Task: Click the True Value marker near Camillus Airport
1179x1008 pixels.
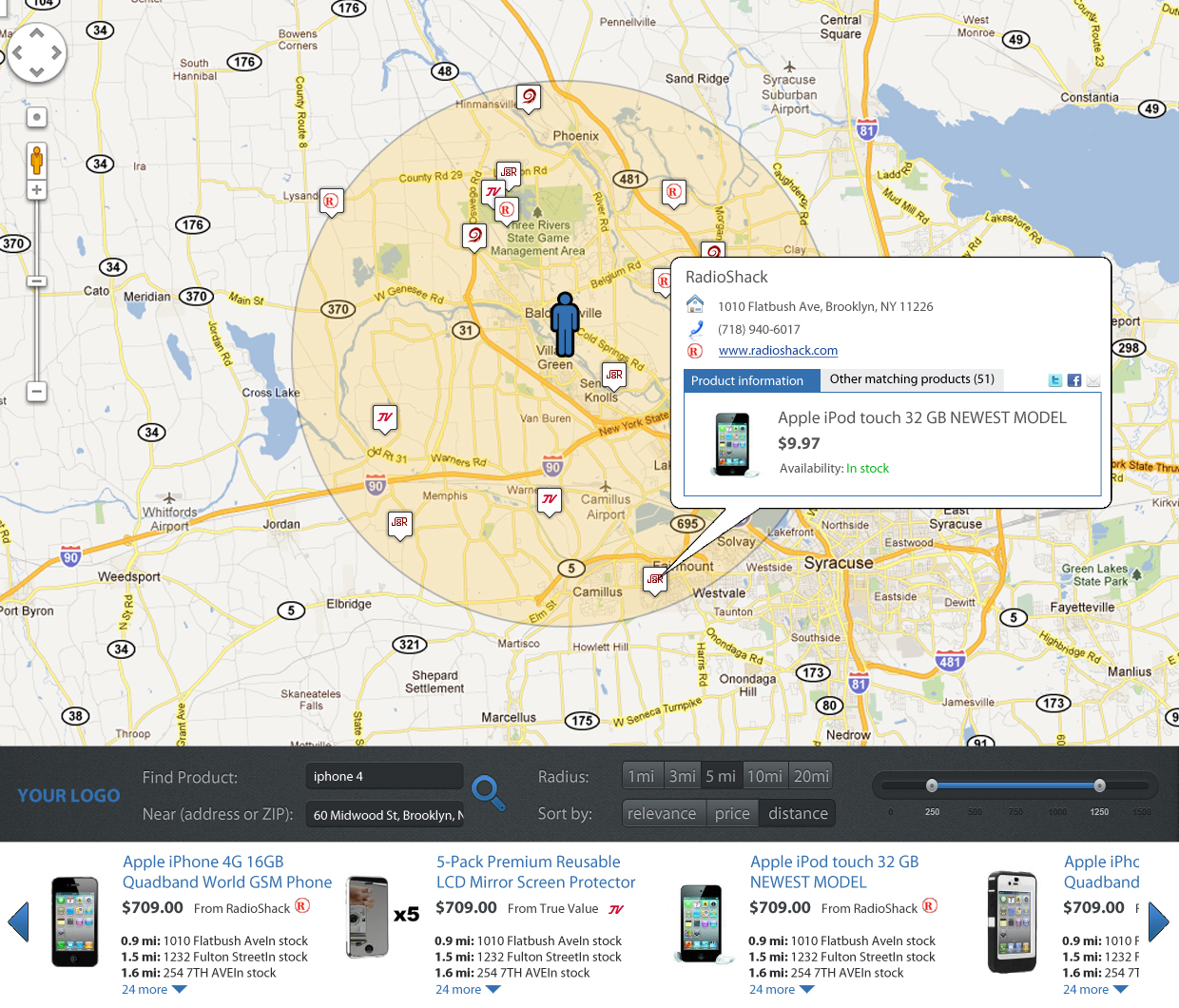Action: tap(549, 499)
